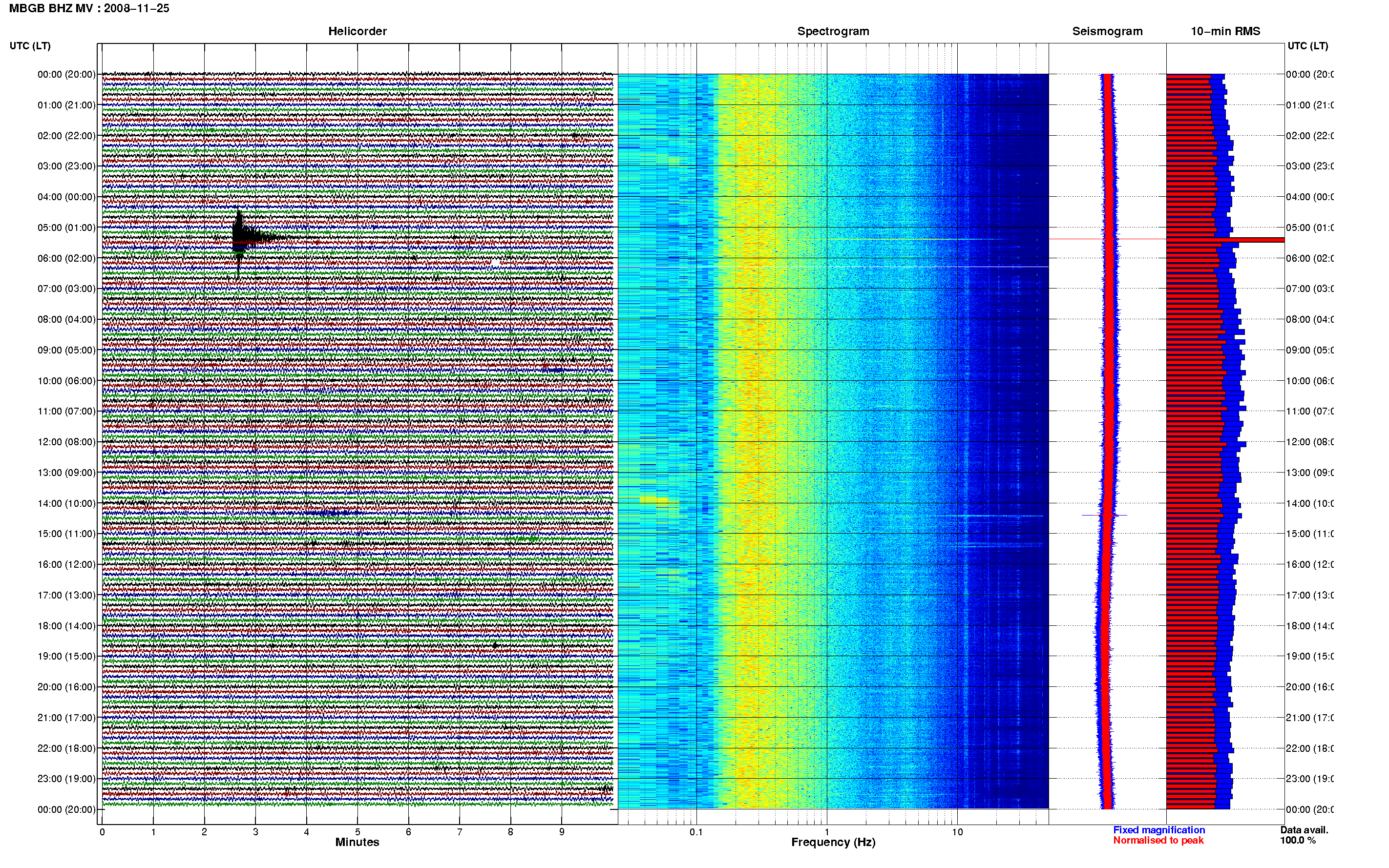Click the 'Frequency (Hz)' x-axis label
Viewport: 1389px width, 868px height.
tap(833, 842)
